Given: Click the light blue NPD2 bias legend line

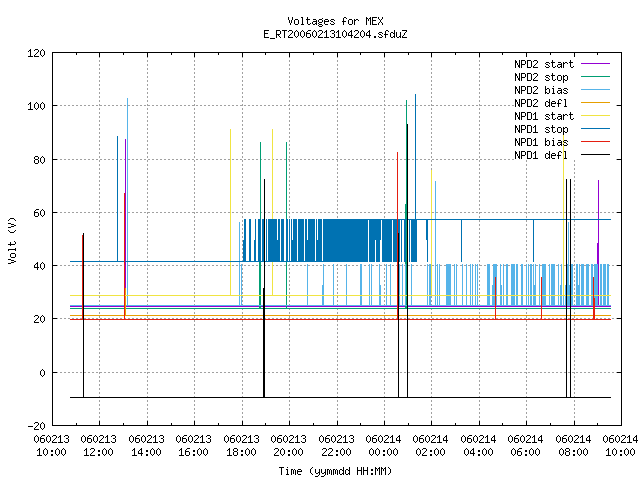Looking at the screenshot, I should tap(596, 90).
